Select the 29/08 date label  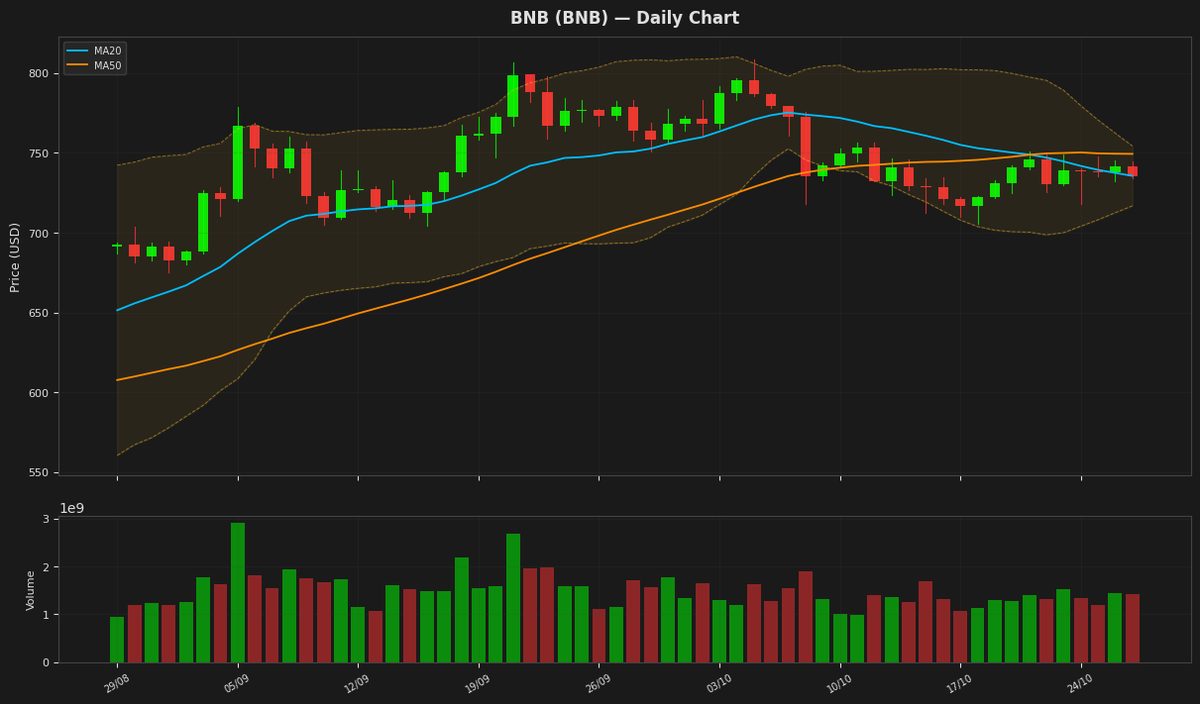[116, 683]
